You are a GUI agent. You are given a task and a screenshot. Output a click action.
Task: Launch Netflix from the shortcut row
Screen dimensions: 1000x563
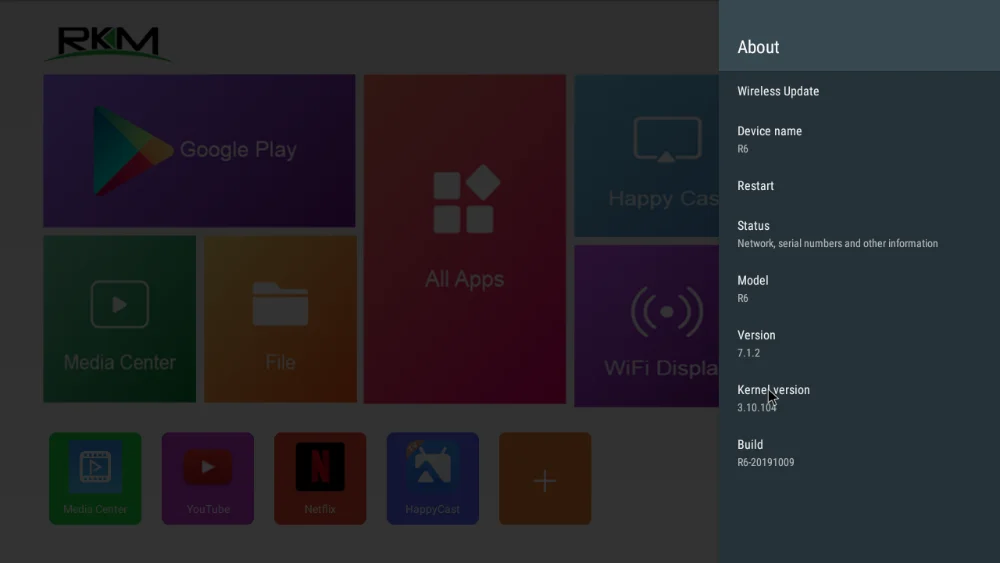[x=320, y=478]
